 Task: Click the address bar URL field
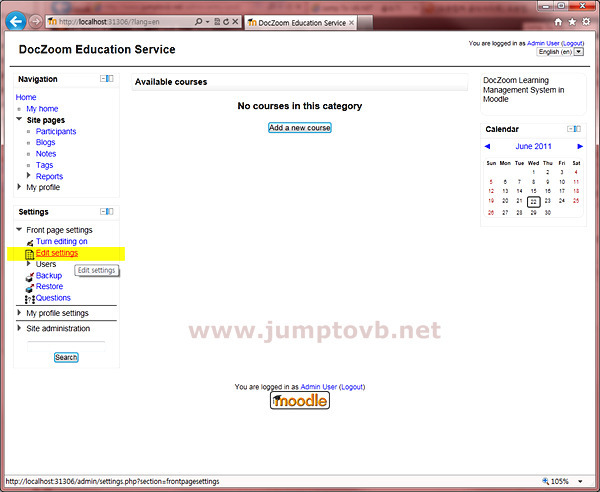(120, 22)
